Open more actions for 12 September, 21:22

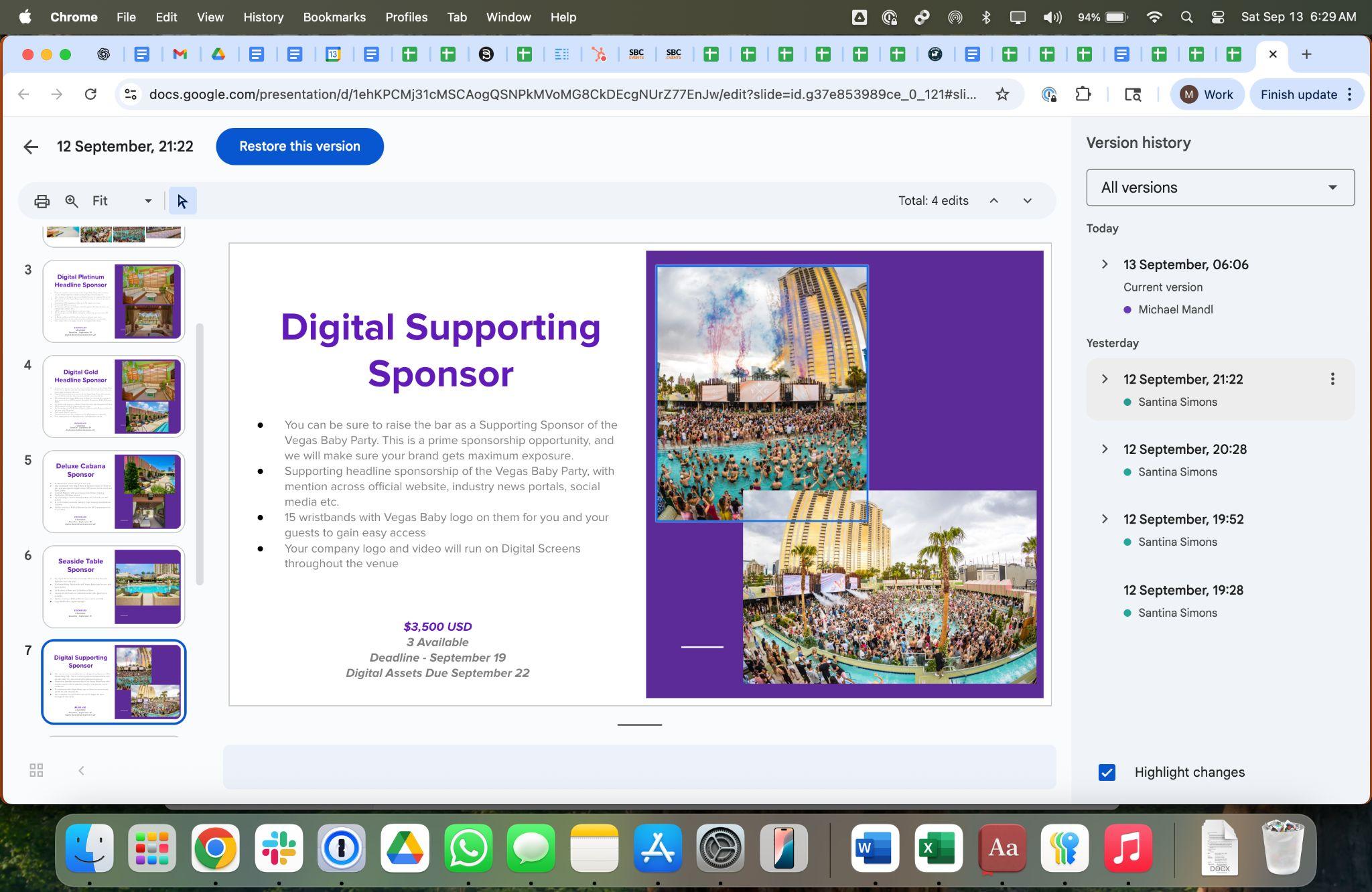click(1332, 379)
